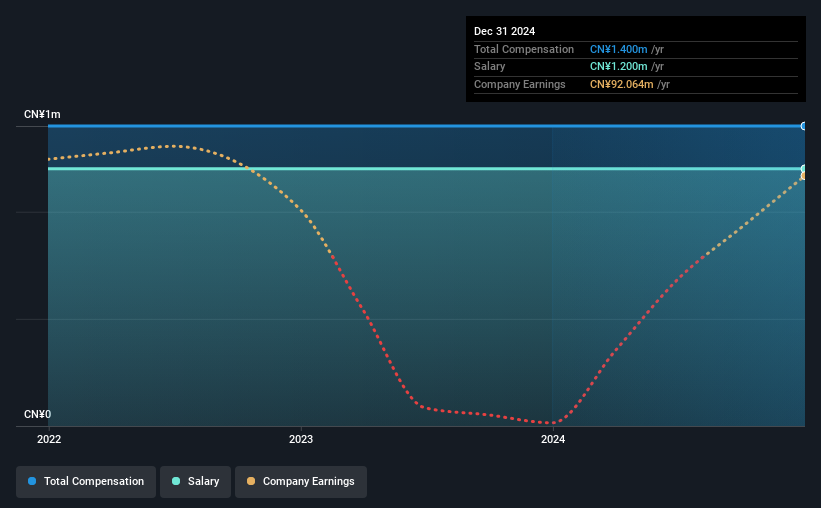This screenshot has height=508, width=821.
Task: Toggle the Salary legend button
Action: [x=195, y=481]
